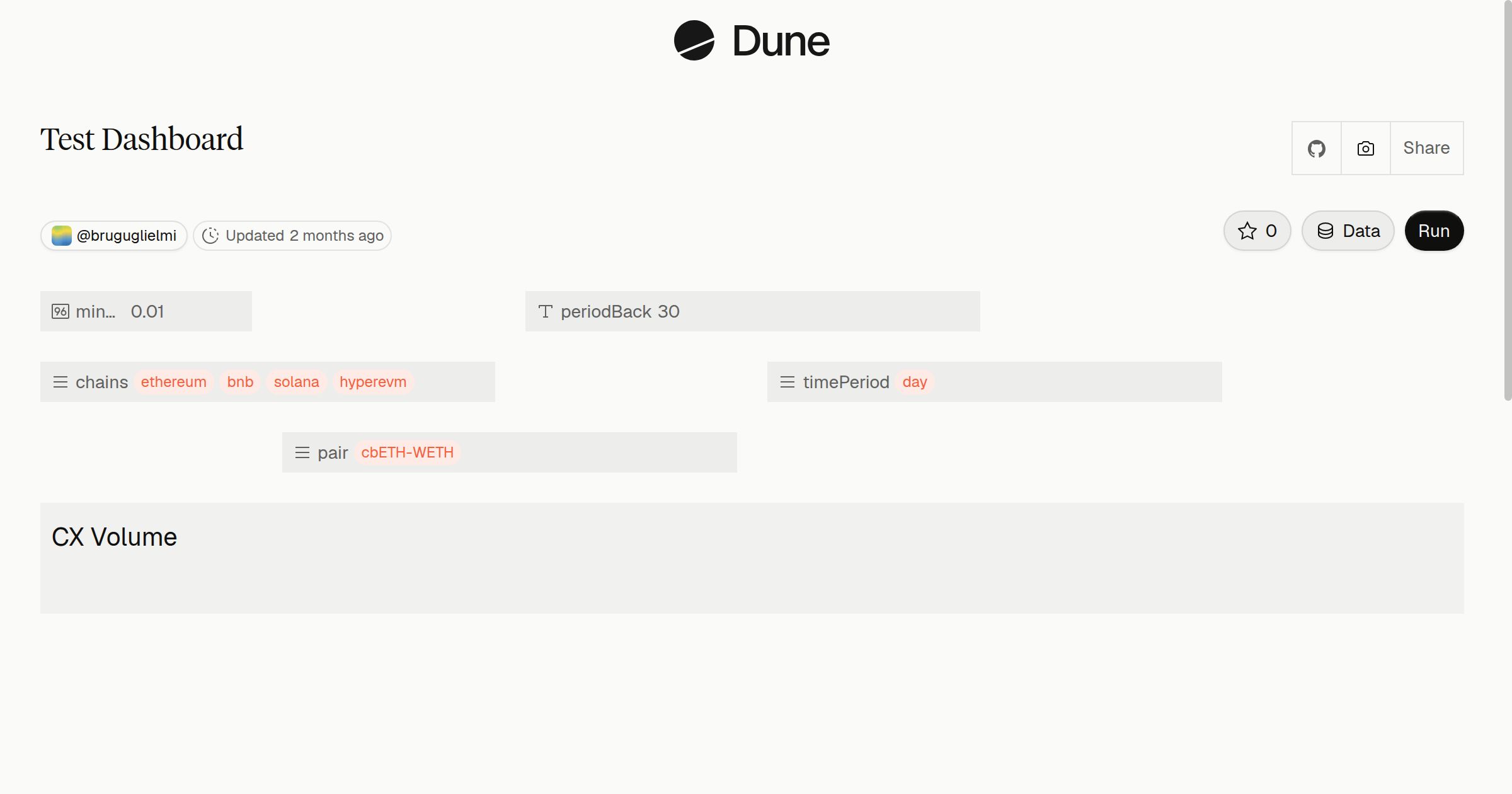Click the database icon in Data button
This screenshot has height=794, width=1512.
pyautogui.click(x=1326, y=231)
